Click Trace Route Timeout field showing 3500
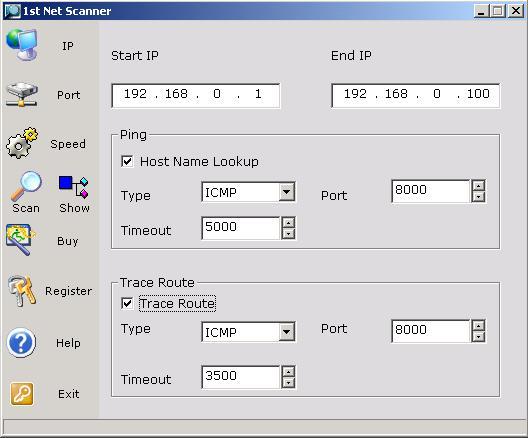This screenshot has height=438, width=528. click(241, 377)
